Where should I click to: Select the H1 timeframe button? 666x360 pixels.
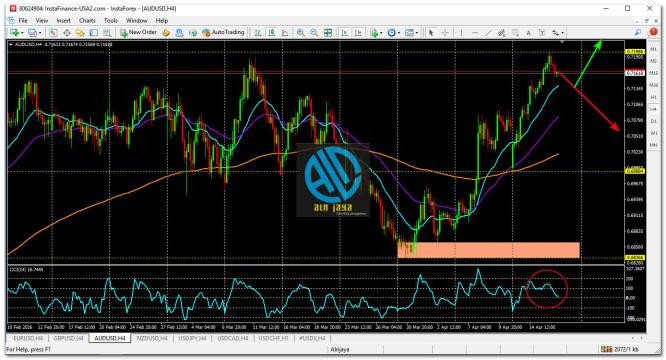click(x=654, y=98)
